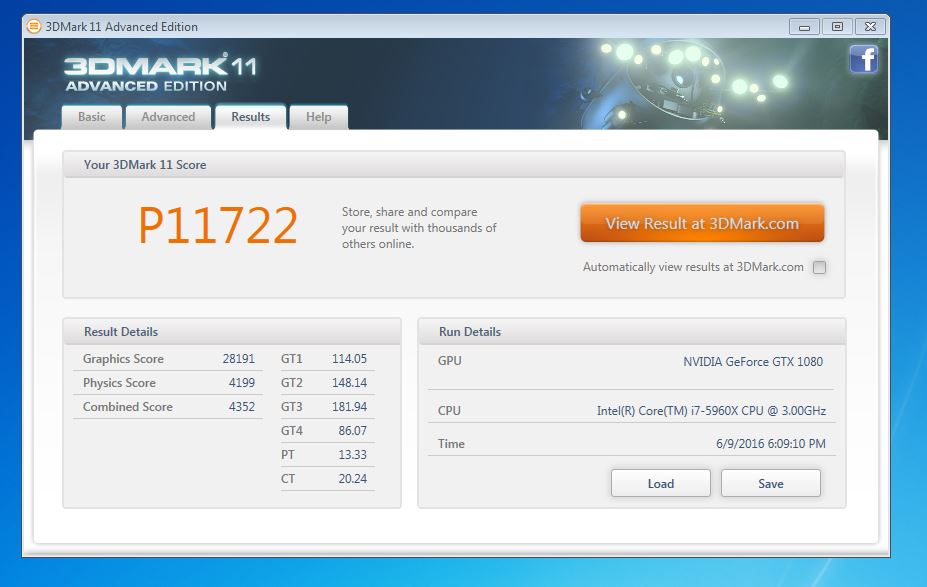The image size is (927, 587).
Task: Open the Help tab
Action: (x=318, y=117)
